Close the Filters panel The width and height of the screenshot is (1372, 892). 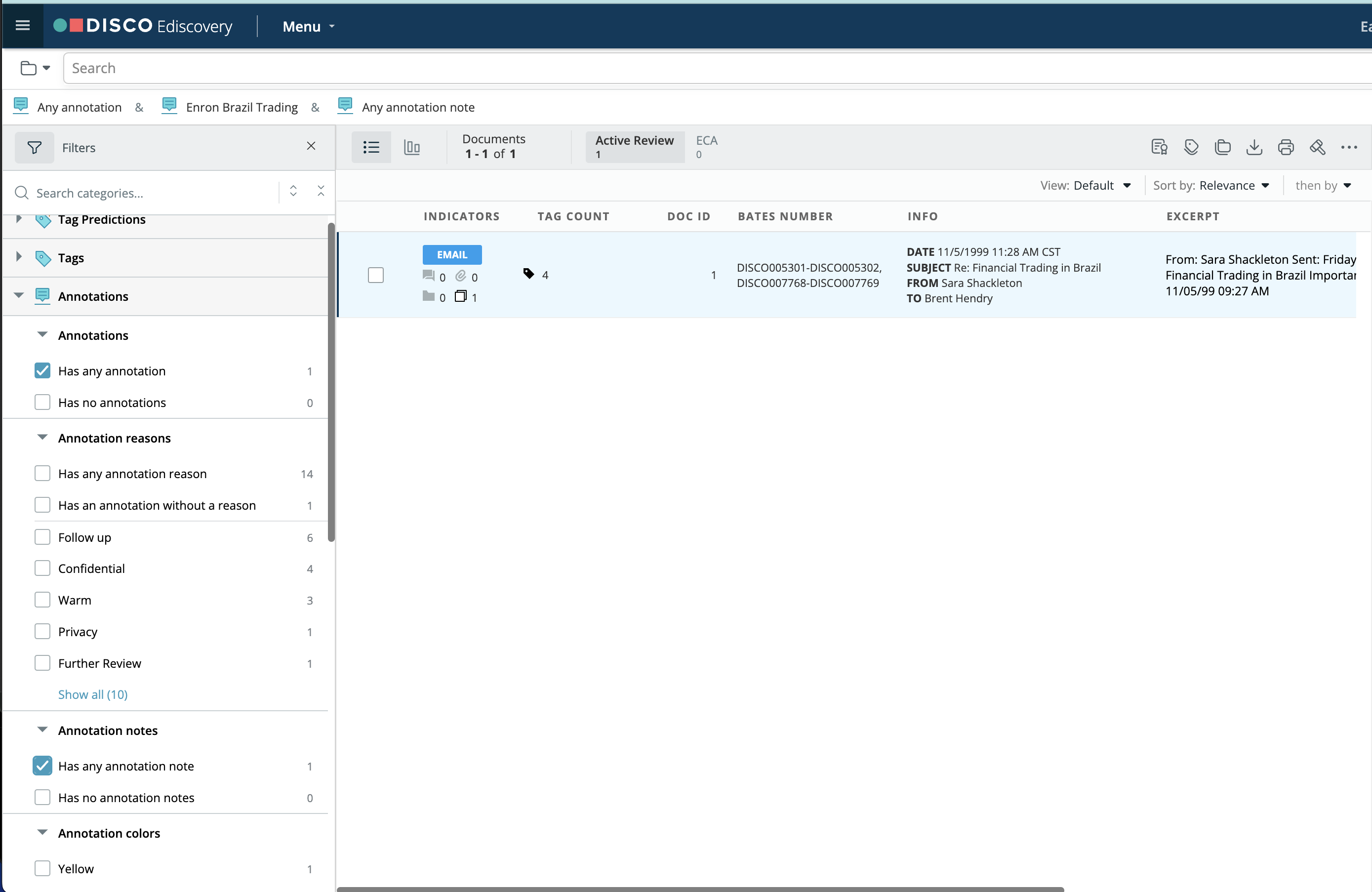(x=311, y=146)
